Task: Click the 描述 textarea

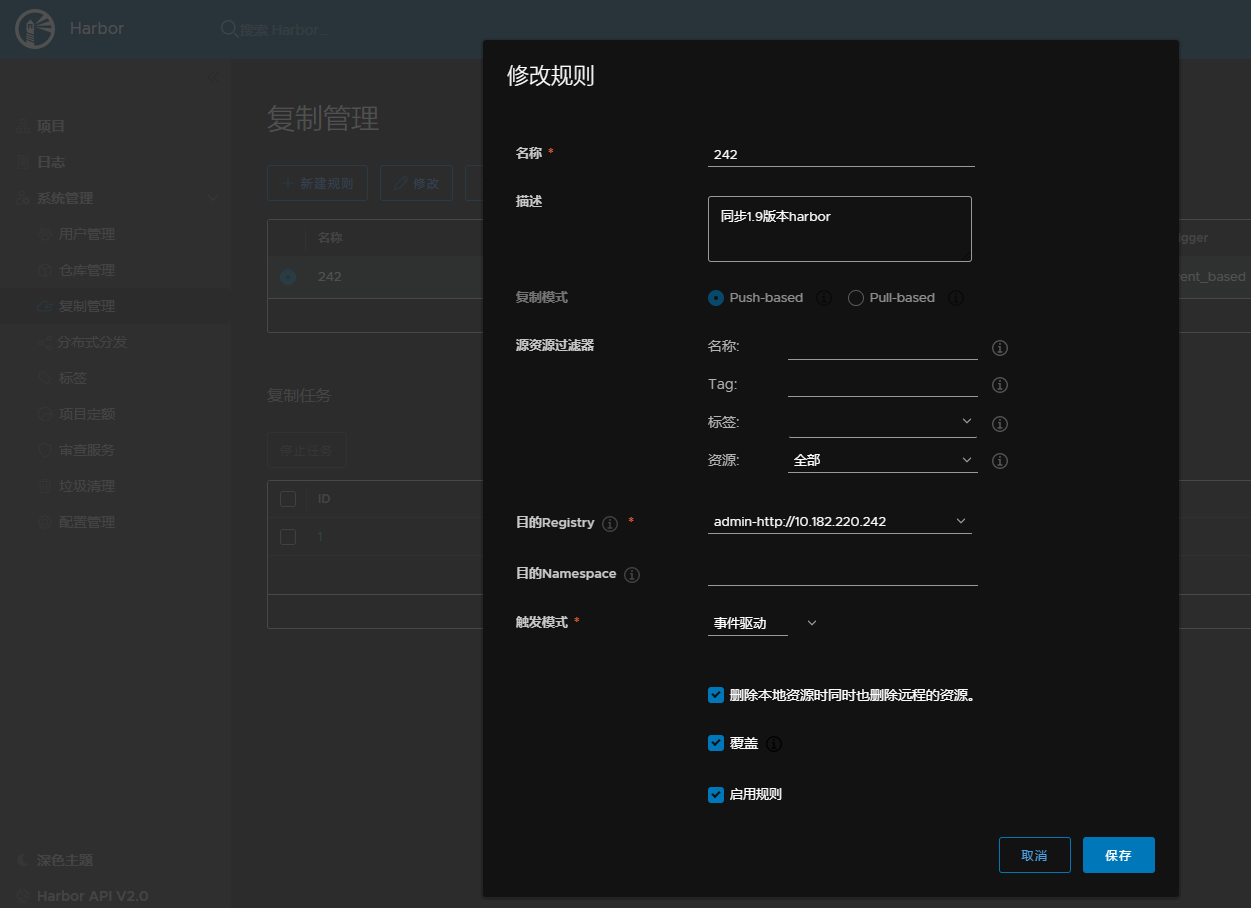Action: [840, 229]
